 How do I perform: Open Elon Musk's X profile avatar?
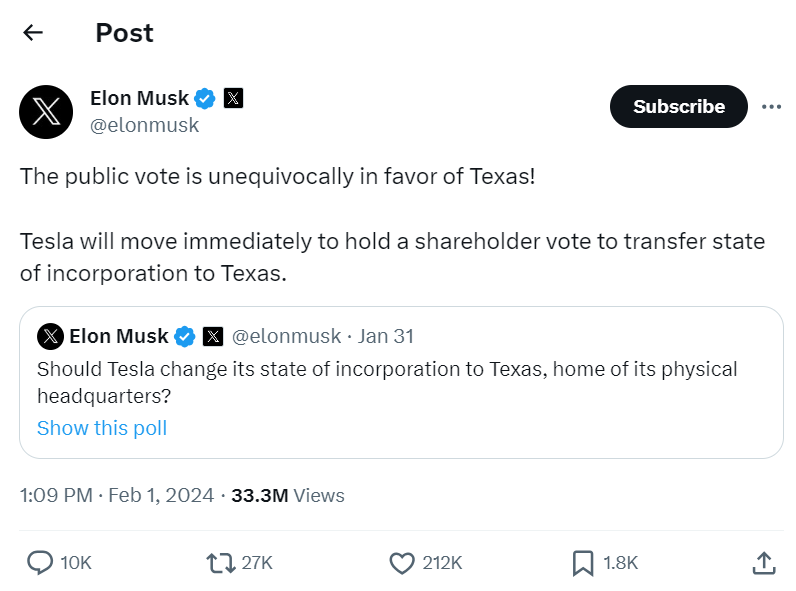pos(46,111)
